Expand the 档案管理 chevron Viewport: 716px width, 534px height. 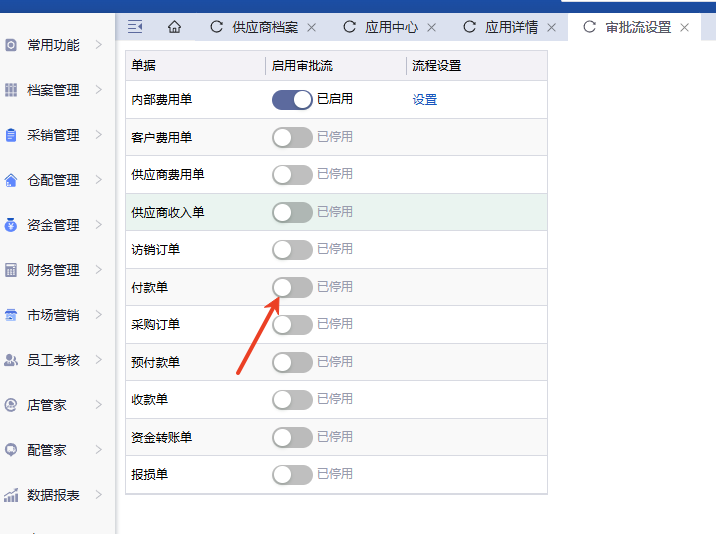(99, 90)
